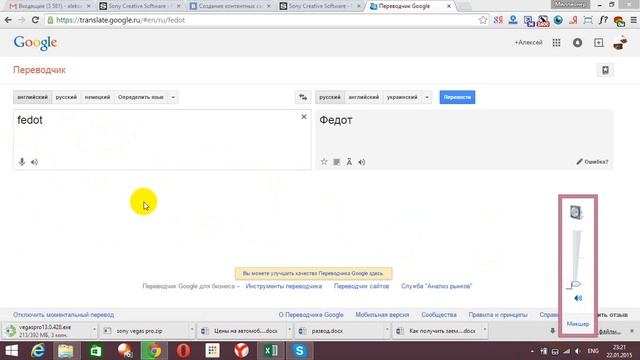Listen to the source text 'fedot'
640x360 pixels.
34,162
